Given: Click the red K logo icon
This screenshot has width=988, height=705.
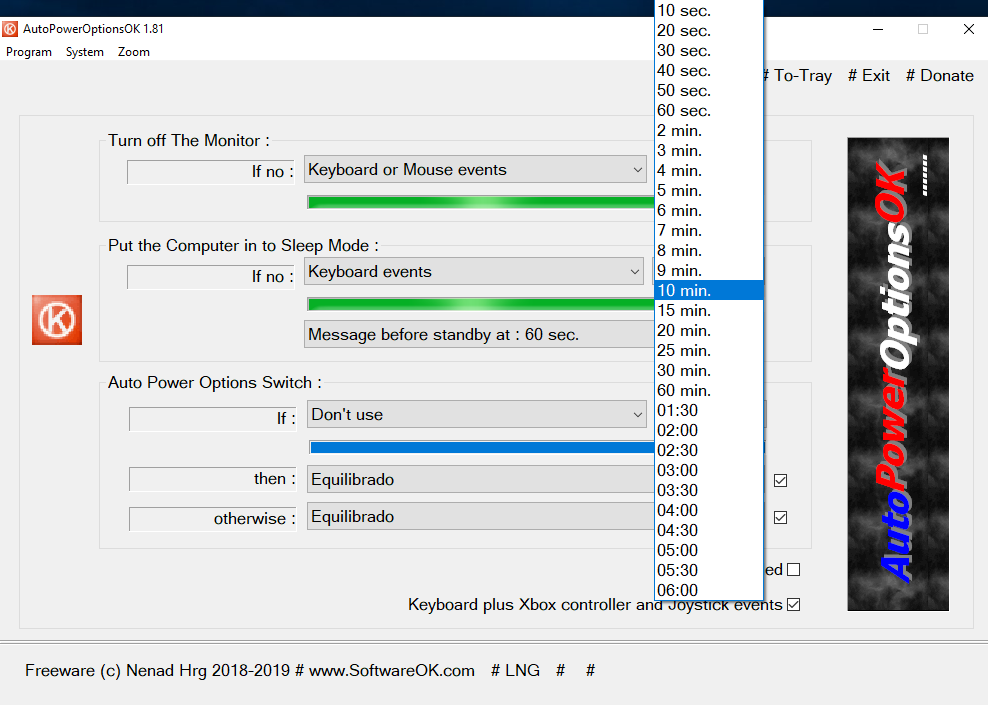Looking at the screenshot, I should point(57,320).
